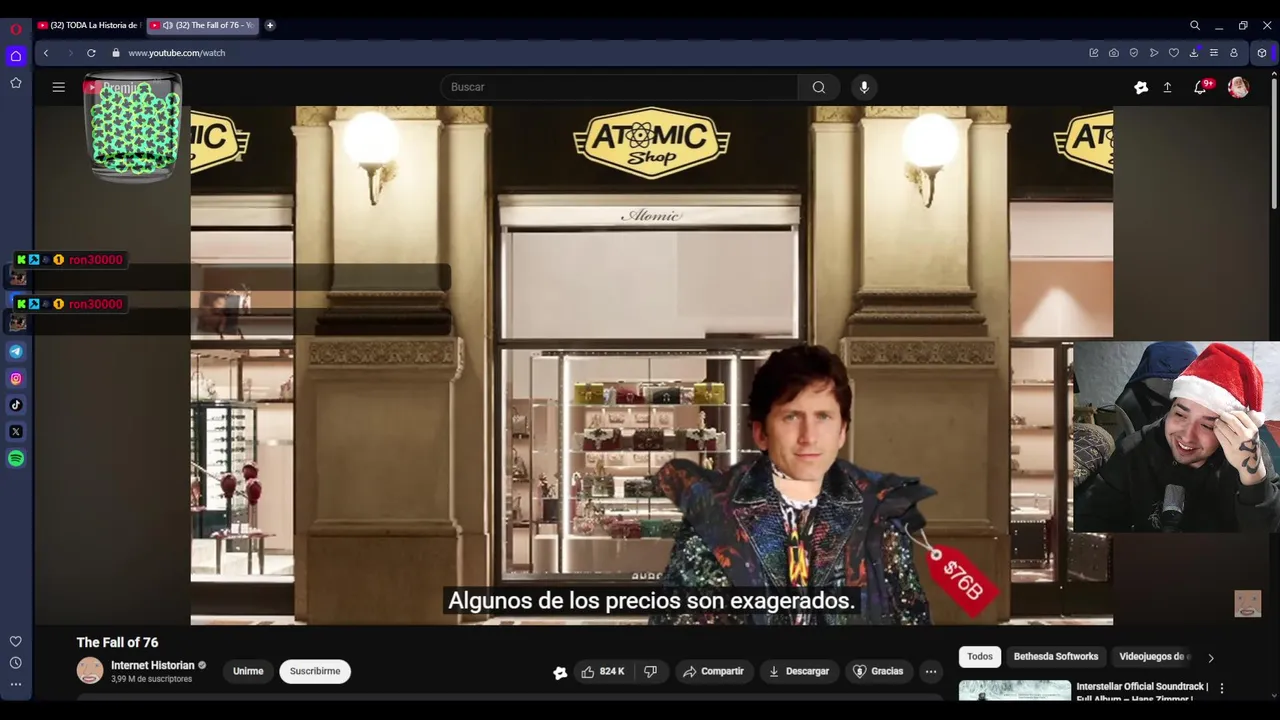Click the address bar URL
This screenshot has height=720, width=1280.
[x=177, y=53]
